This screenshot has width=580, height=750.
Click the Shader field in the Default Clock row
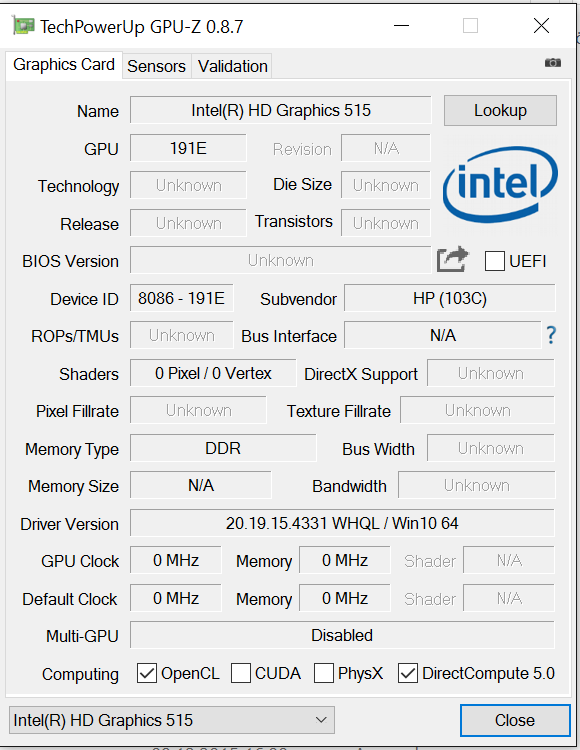pos(509,598)
